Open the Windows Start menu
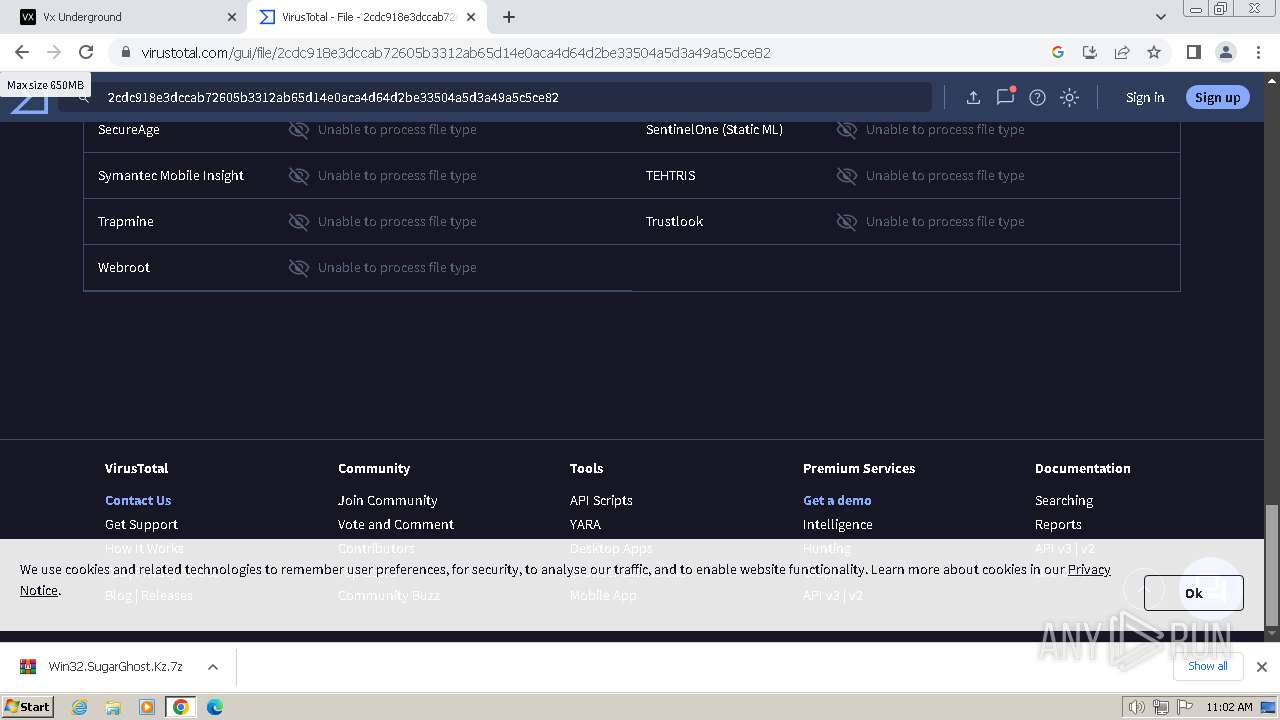Screen dimensions: 1280x720 click(28, 706)
